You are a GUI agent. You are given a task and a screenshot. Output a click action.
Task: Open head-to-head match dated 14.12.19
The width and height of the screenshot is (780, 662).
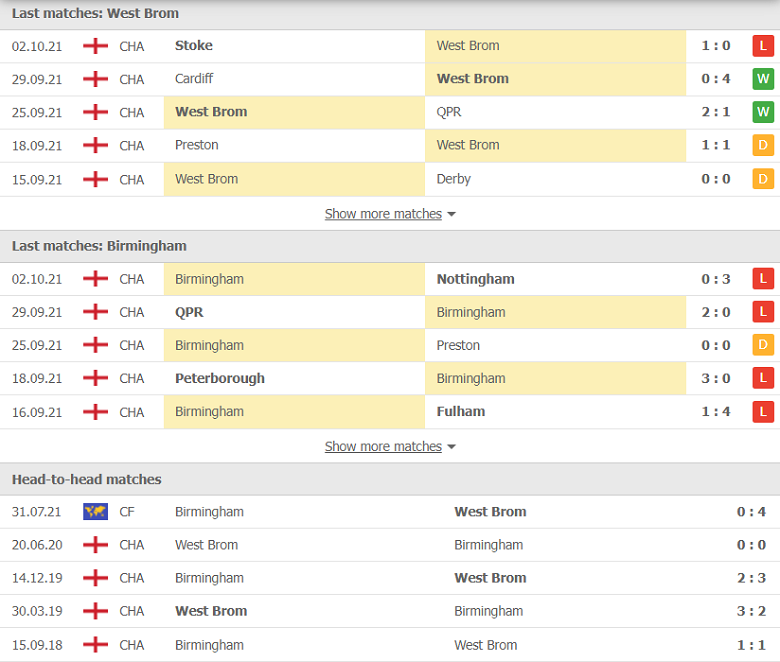pyautogui.click(x=390, y=578)
